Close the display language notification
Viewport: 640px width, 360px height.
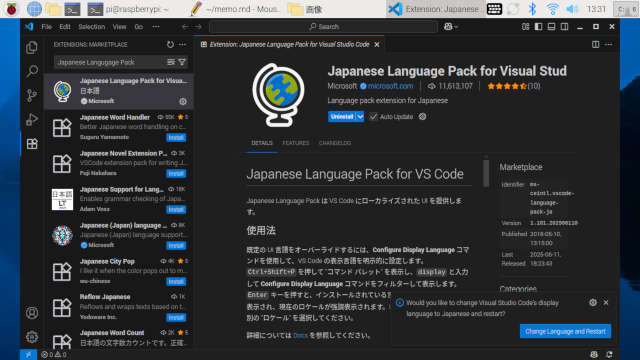[606, 302]
